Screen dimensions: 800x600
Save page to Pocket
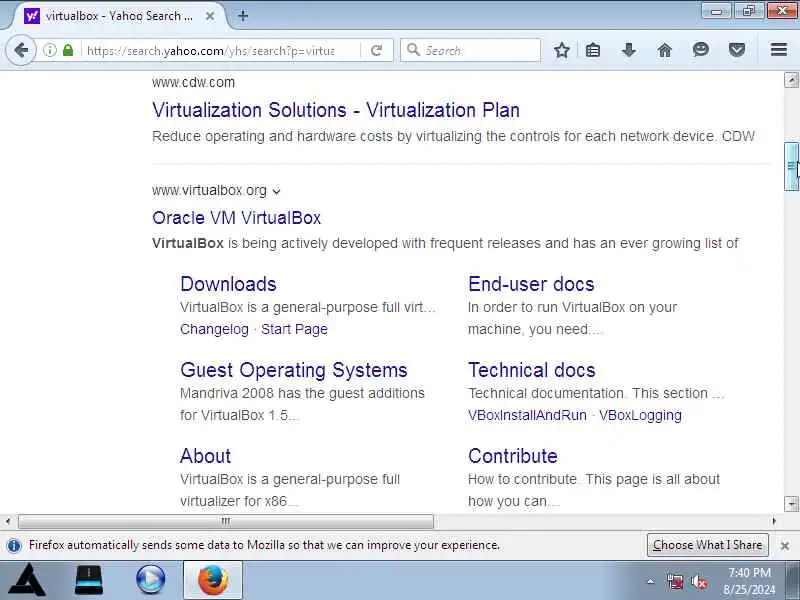[x=737, y=50]
